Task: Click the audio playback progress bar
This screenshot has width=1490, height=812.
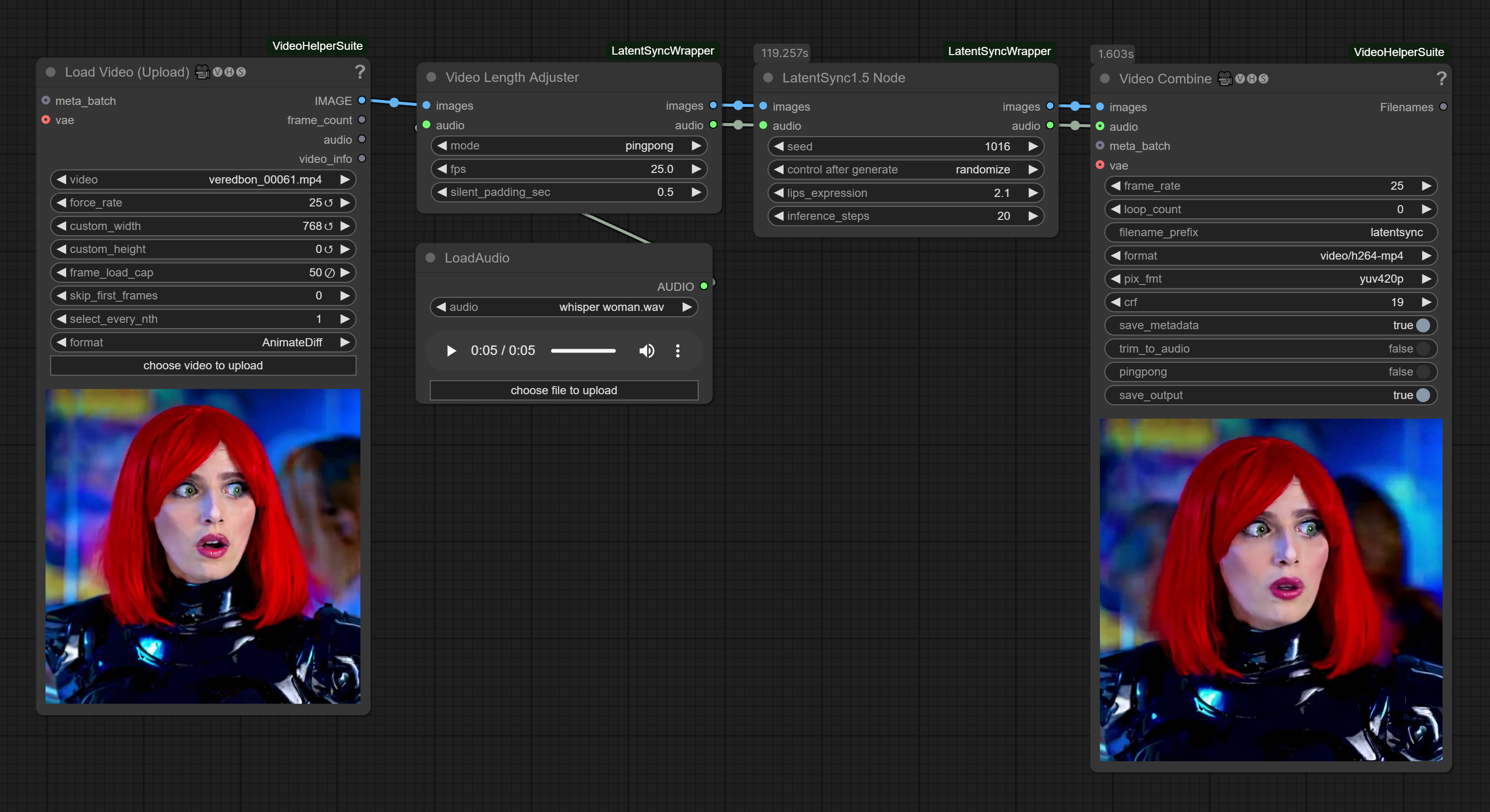Action: [583, 351]
